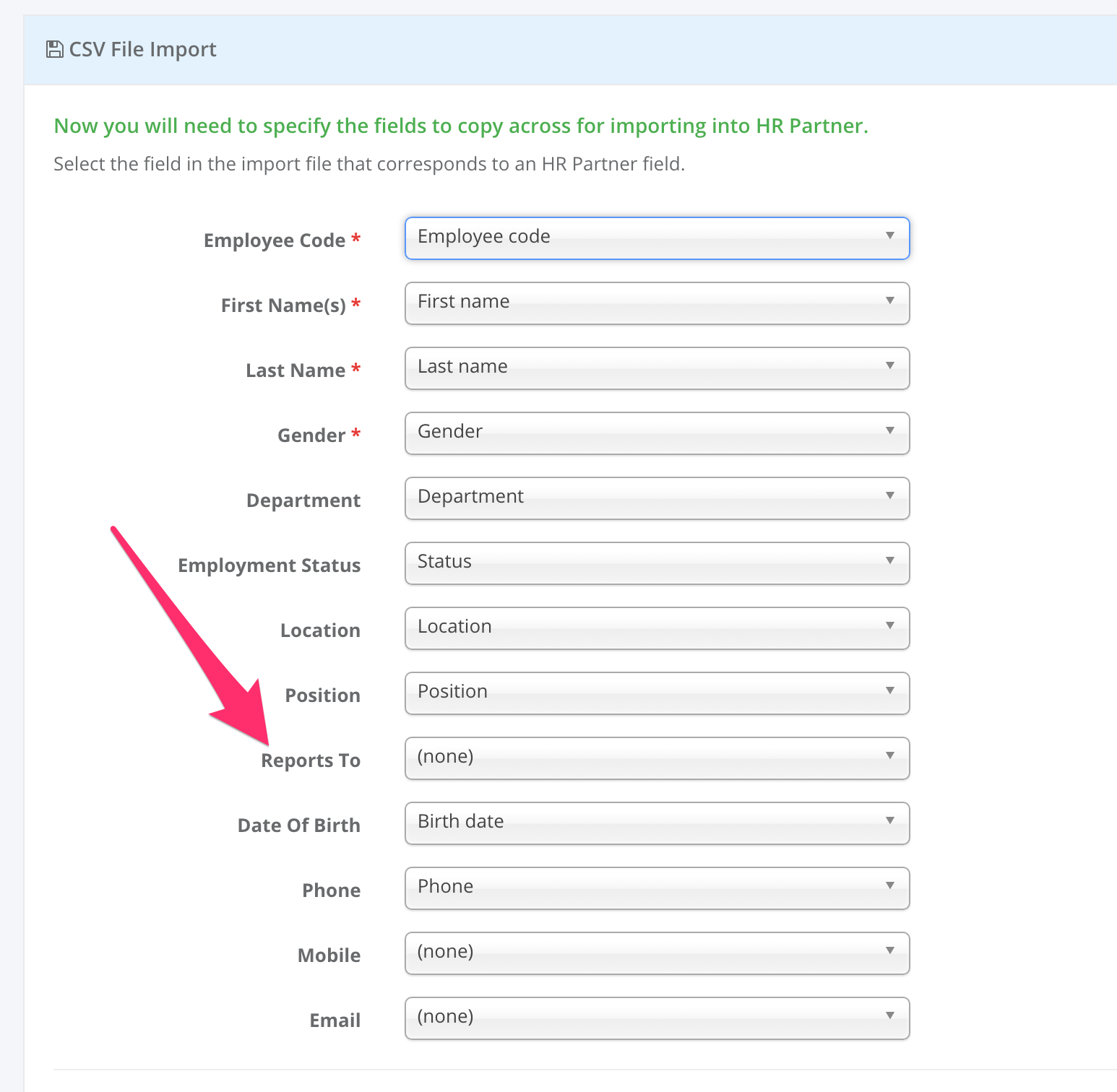Image resolution: width=1117 pixels, height=1092 pixels.
Task: Click the Email label
Action: pyautogui.click(x=335, y=1020)
